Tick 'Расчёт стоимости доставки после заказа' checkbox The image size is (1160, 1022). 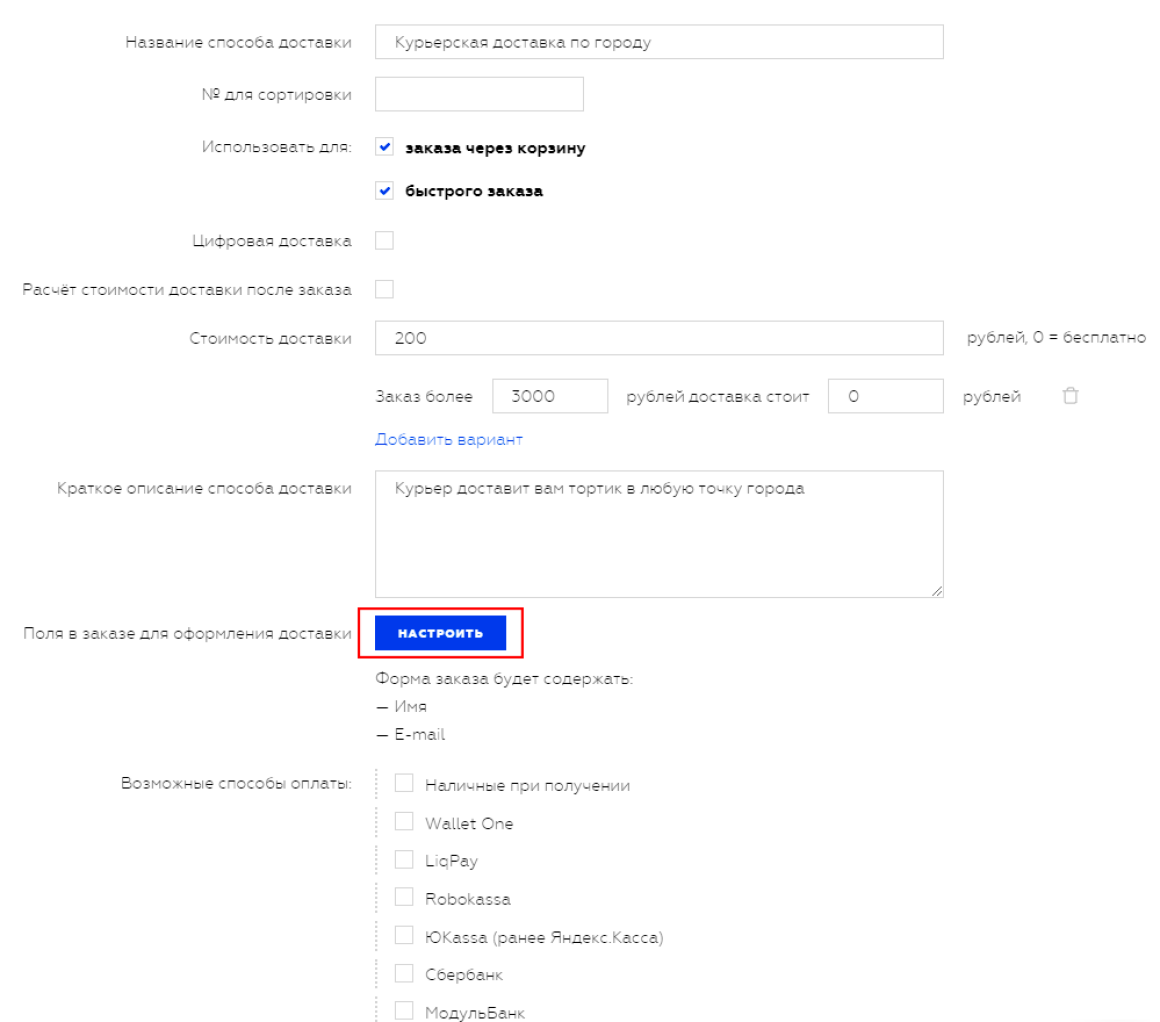(384, 289)
